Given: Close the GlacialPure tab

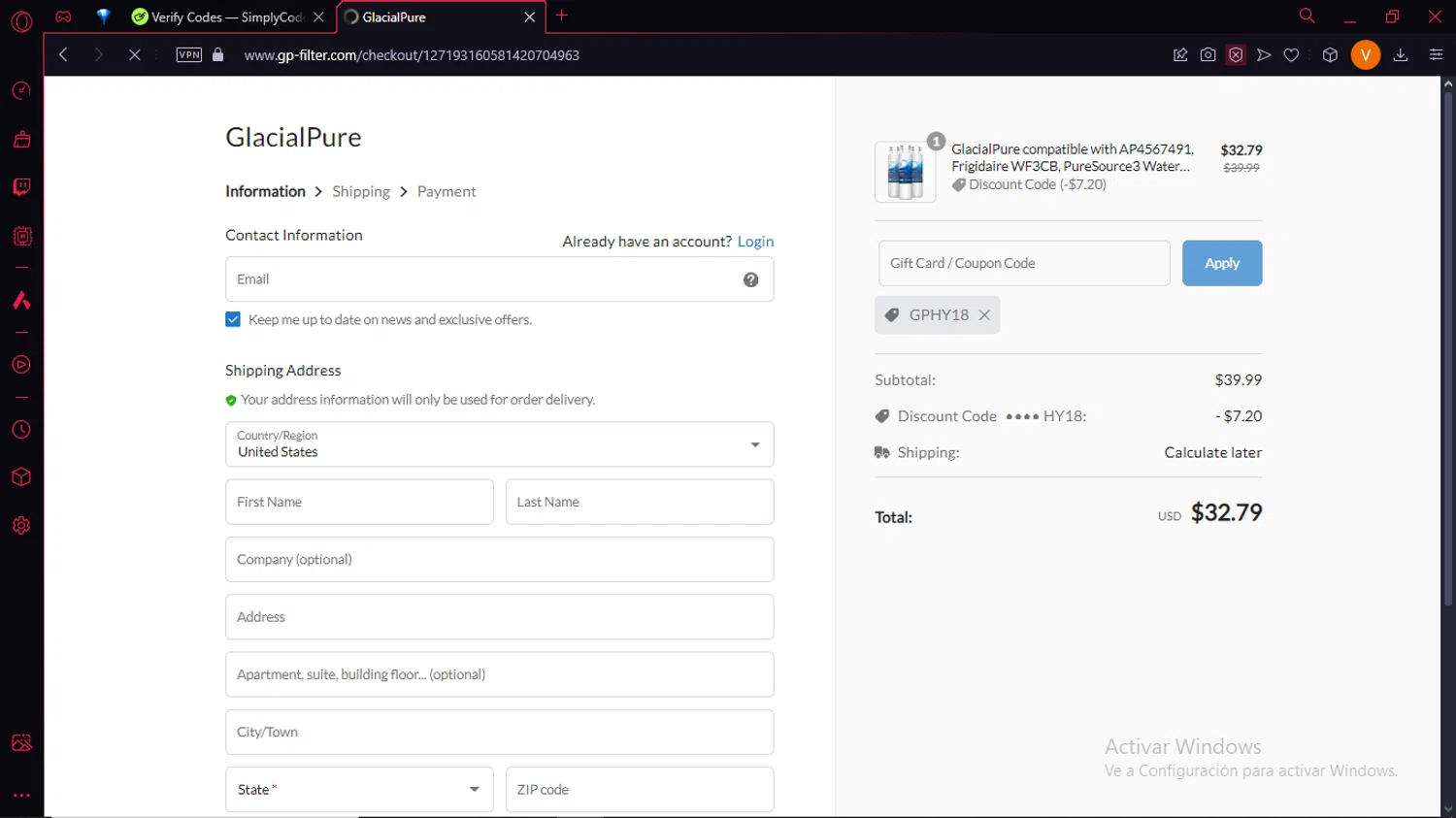Looking at the screenshot, I should click(x=529, y=16).
